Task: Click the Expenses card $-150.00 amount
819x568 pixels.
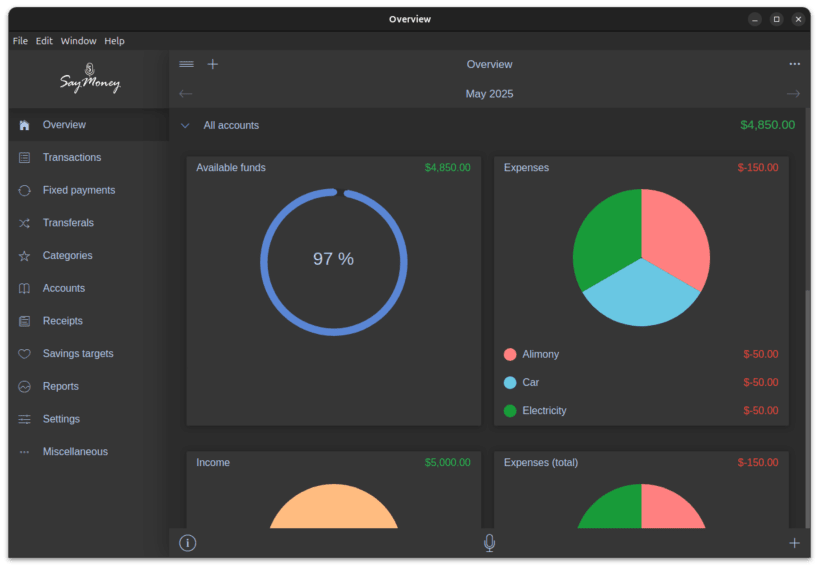Action: pyautogui.click(x=757, y=168)
